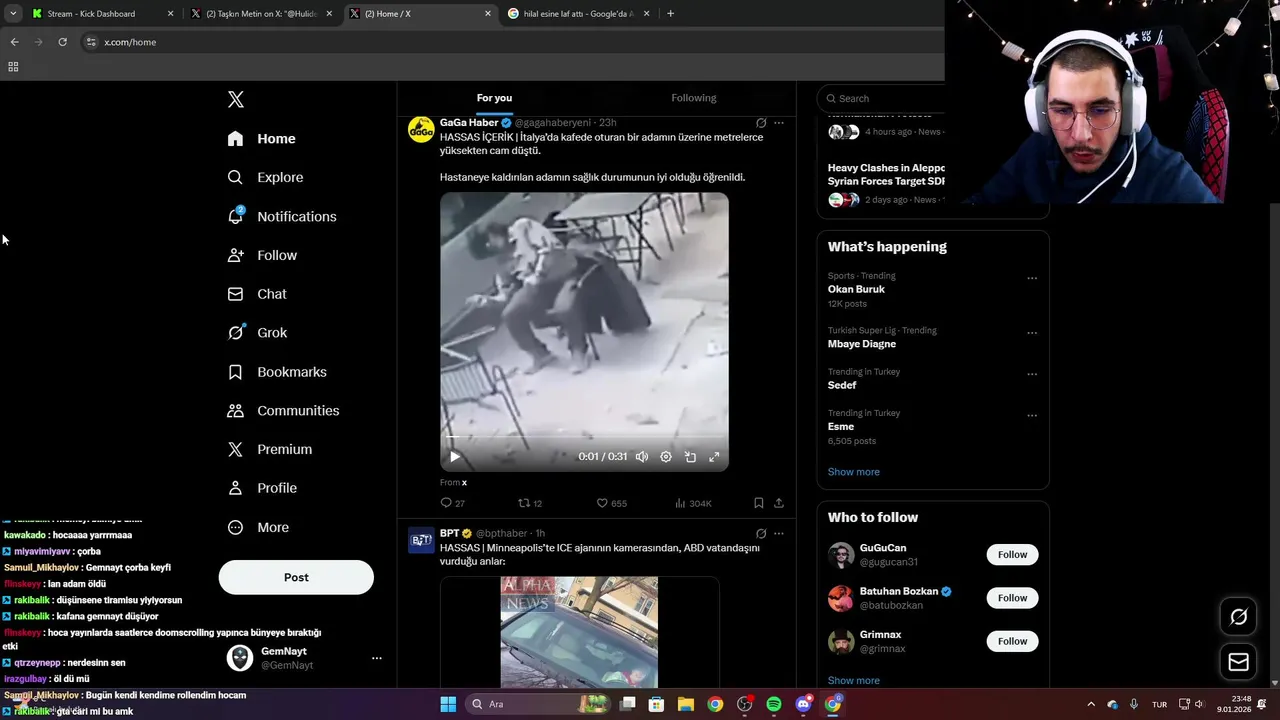This screenshot has width=1280, height=720.
Task: Open Discord from the taskbar
Action: [x=804, y=704]
